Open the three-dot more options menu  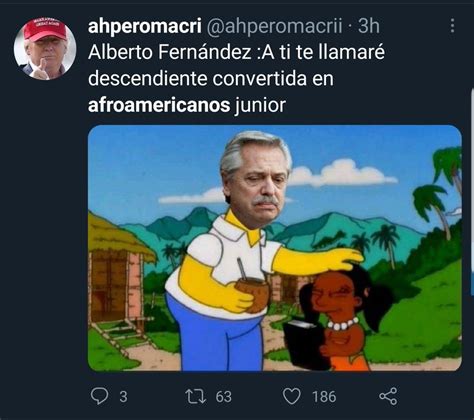click(452, 26)
